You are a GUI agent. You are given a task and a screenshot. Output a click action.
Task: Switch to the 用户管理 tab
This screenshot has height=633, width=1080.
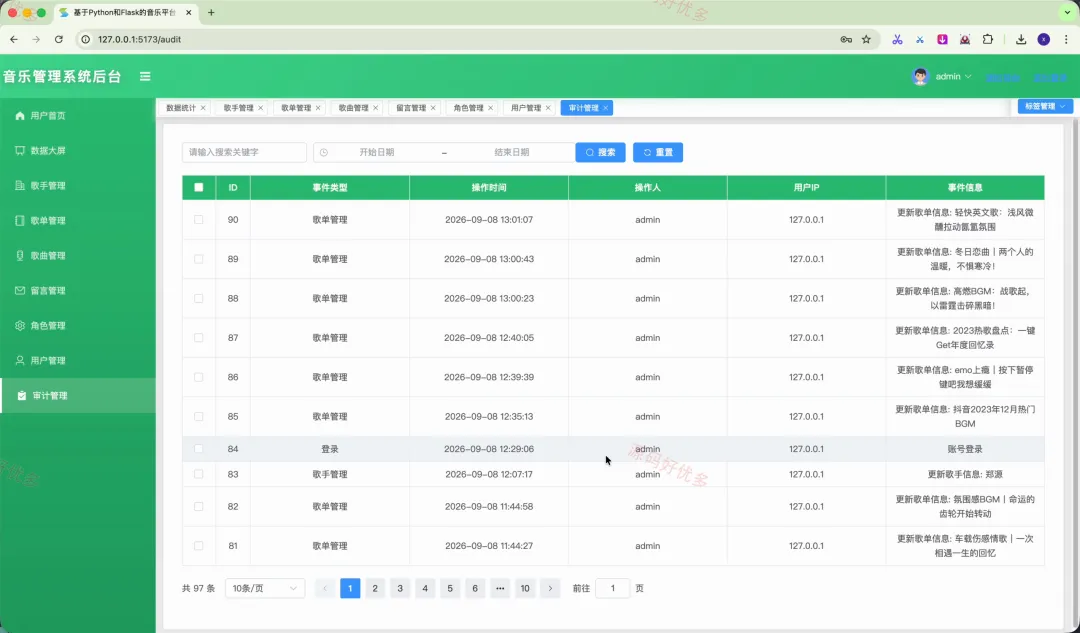tap(526, 108)
